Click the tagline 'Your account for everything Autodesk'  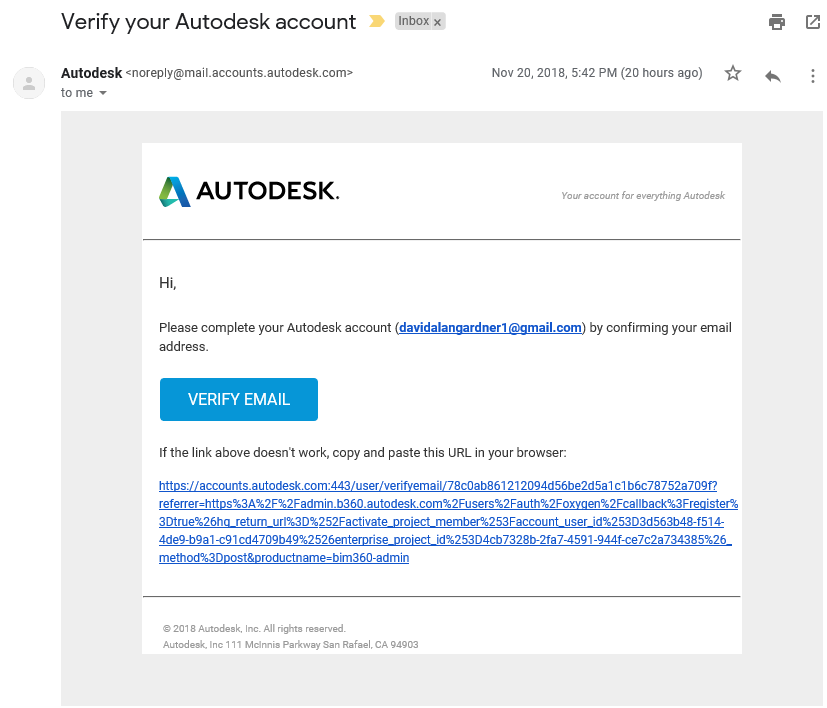click(x=642, y=196)
